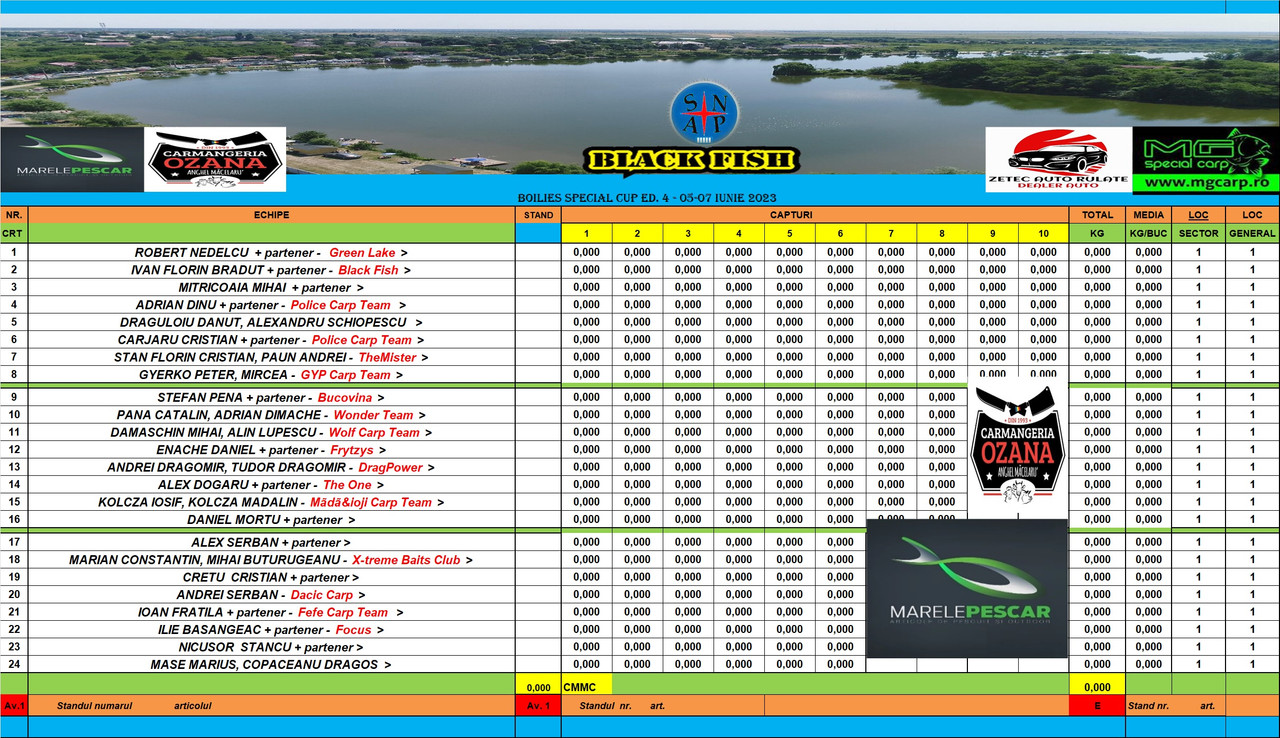This screenshot has width=1280, height=738.
Task: Select the PANA CATALIN Wonder Team entry
Action: [x=271, y=415]
